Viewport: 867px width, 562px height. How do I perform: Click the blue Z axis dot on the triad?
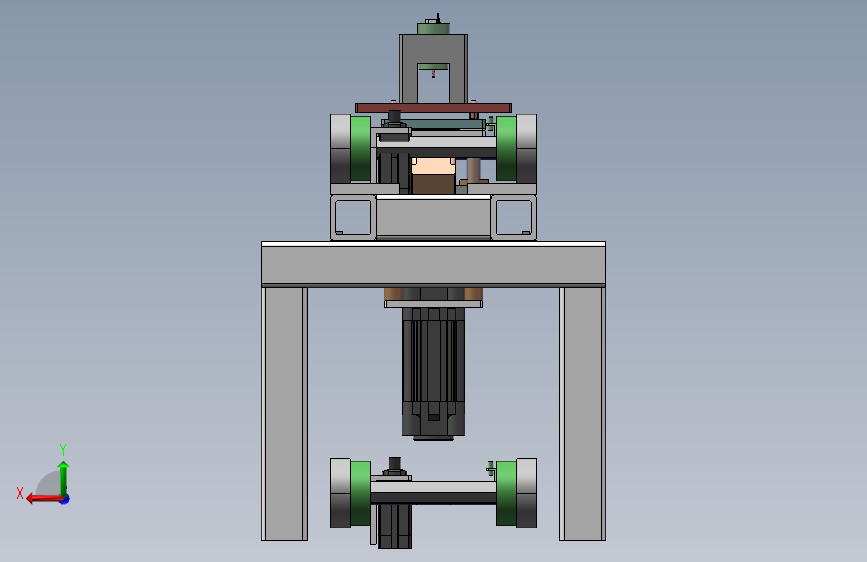[65, 499]
